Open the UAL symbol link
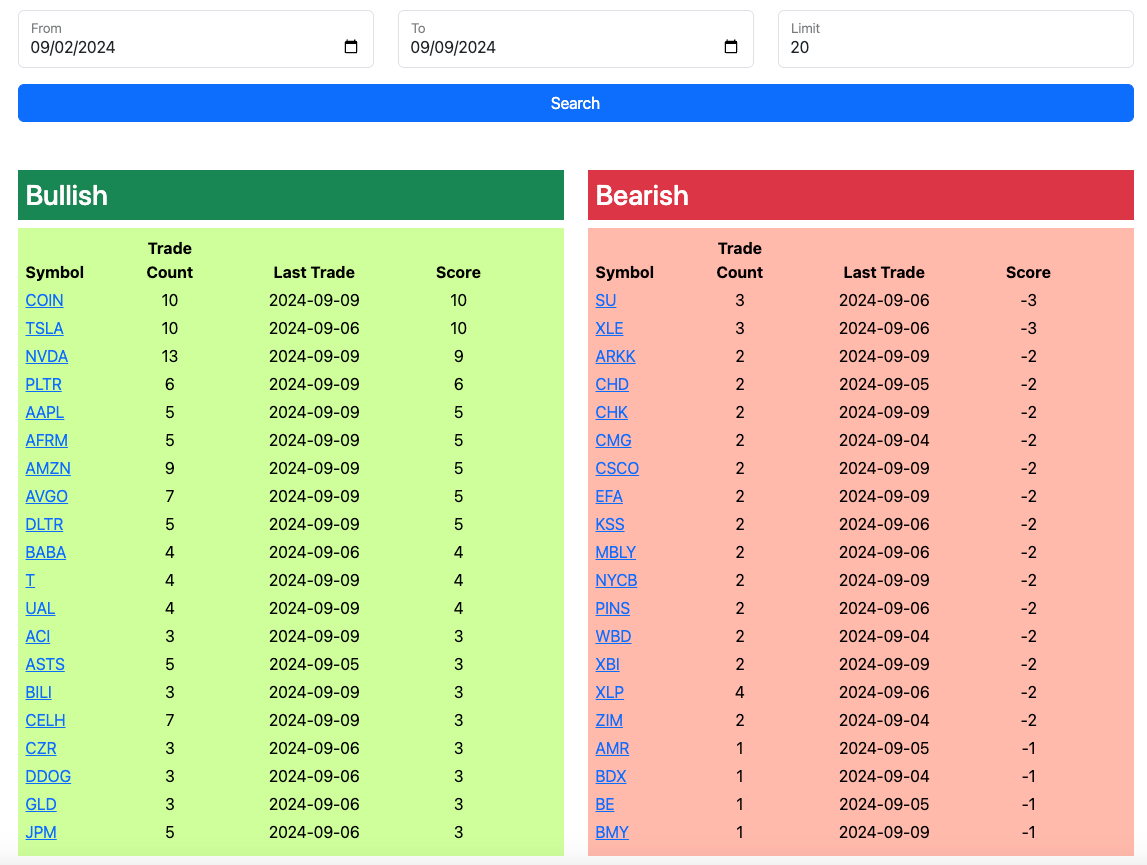Image resolution: width=1147 pixels, height=865 pixels. 40,608
